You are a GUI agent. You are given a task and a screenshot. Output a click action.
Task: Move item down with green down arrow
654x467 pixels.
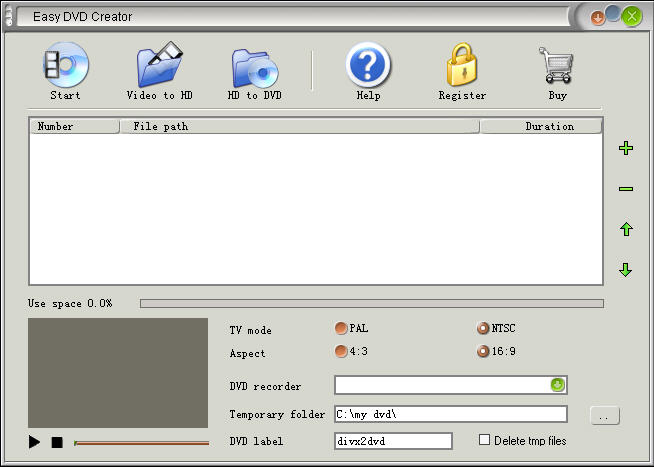click(x=626, y=270)
